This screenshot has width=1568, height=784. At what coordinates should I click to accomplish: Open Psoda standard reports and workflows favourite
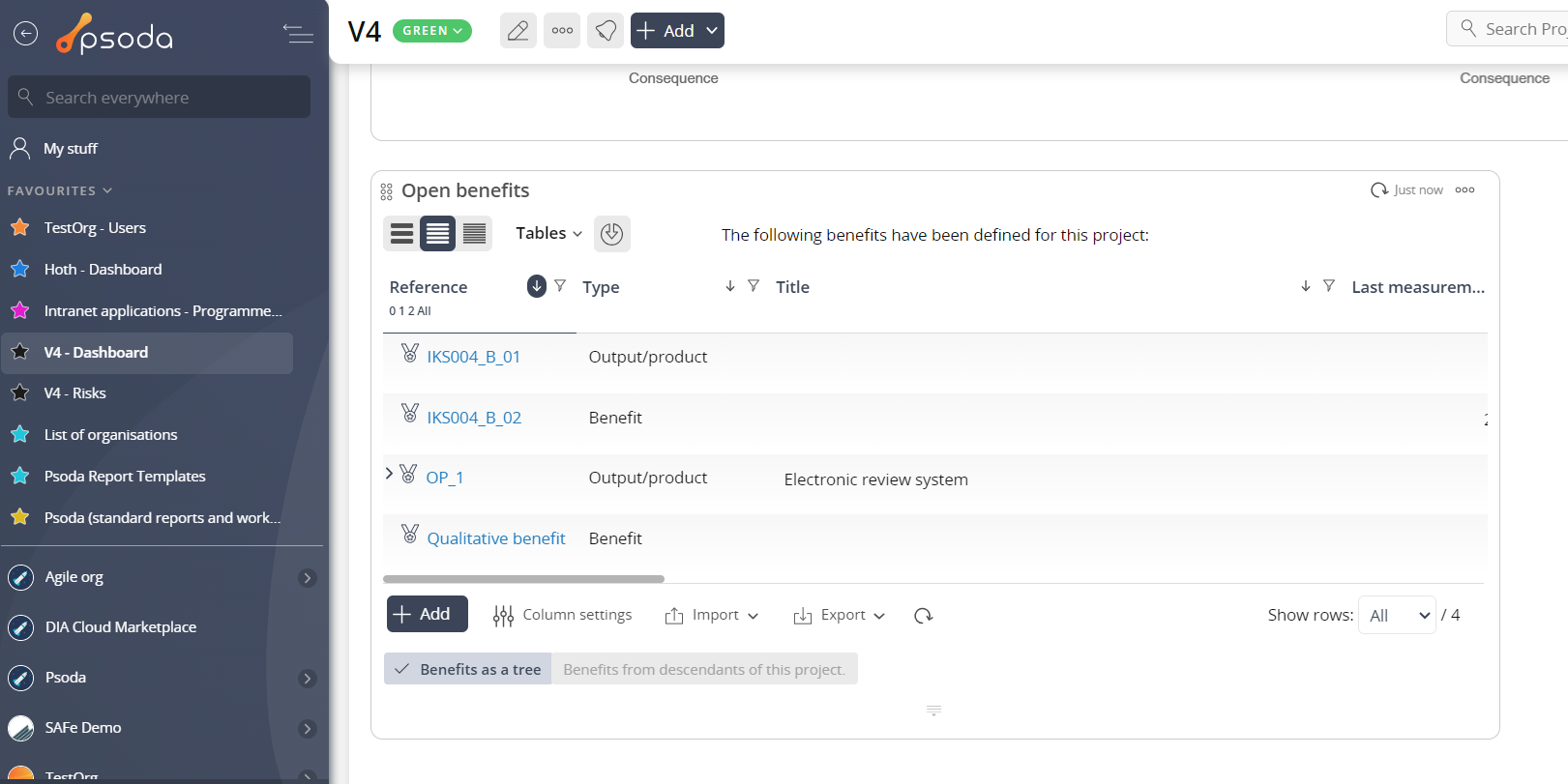[163, 517]
